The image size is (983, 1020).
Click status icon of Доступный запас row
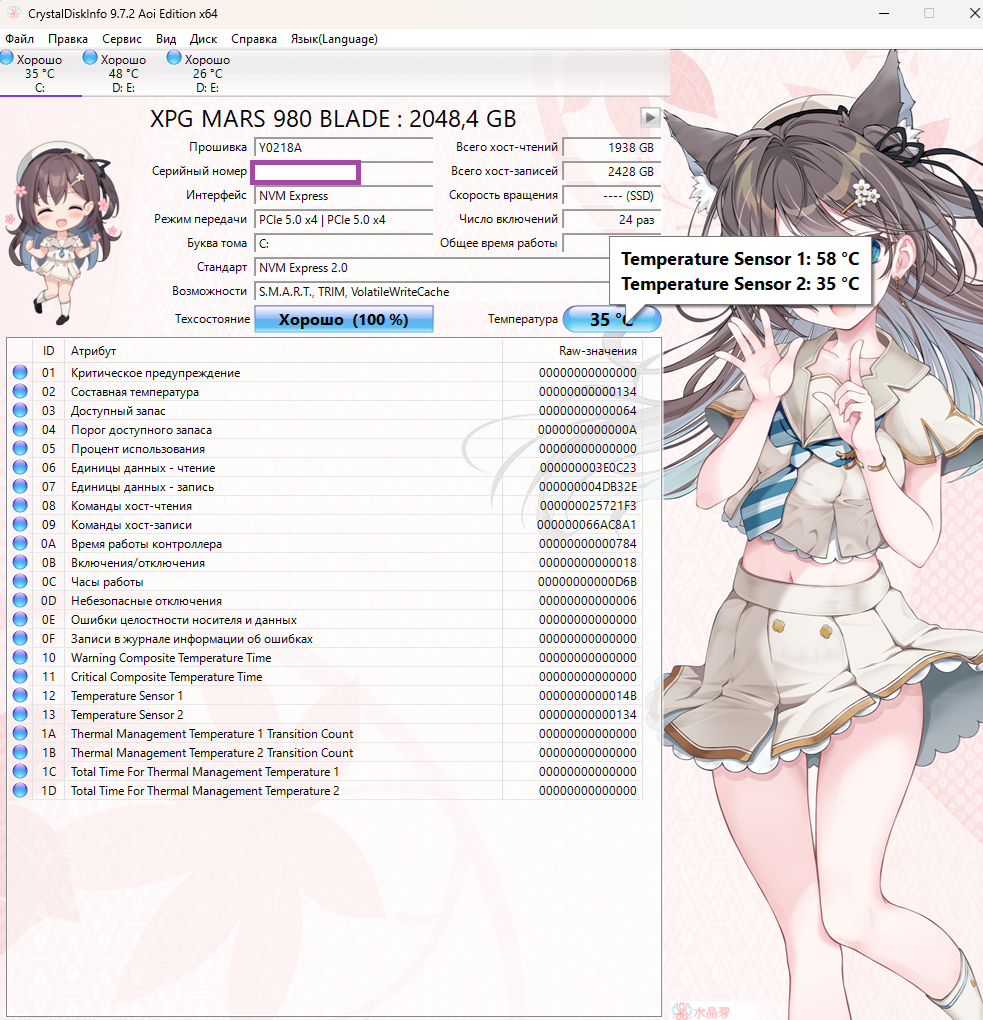point(20,410)
